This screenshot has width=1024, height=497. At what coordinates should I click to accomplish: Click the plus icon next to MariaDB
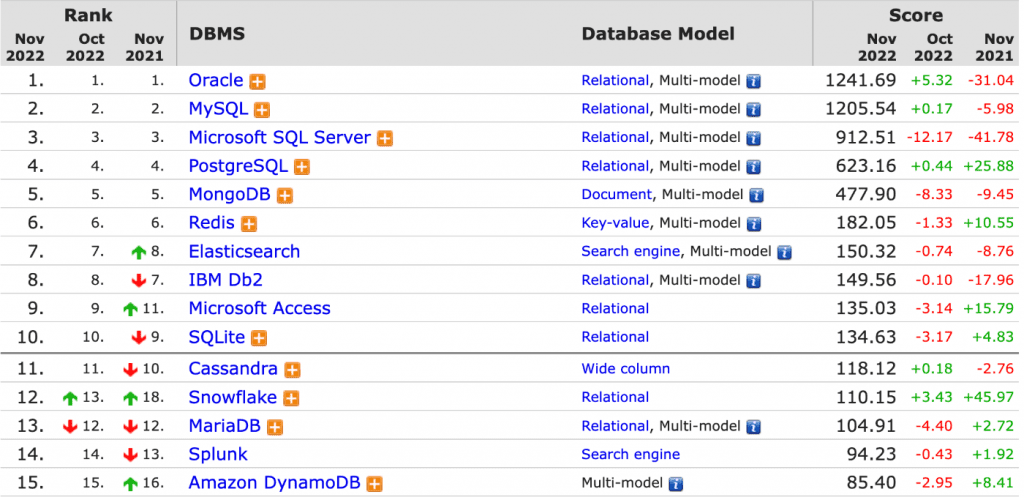coord(275,427)
